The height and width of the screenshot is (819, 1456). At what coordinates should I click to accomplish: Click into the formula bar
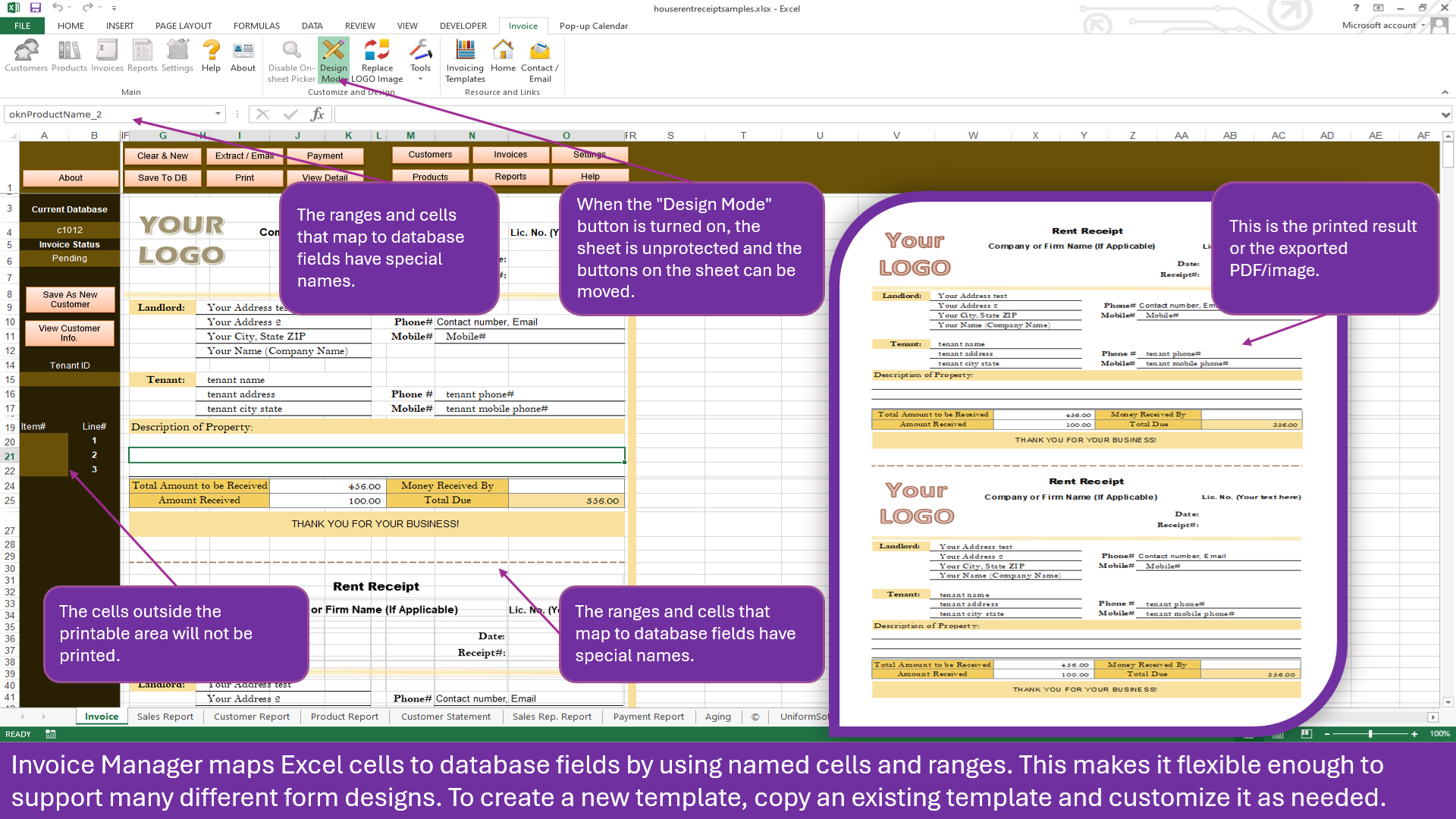click(x=886, y=115)
